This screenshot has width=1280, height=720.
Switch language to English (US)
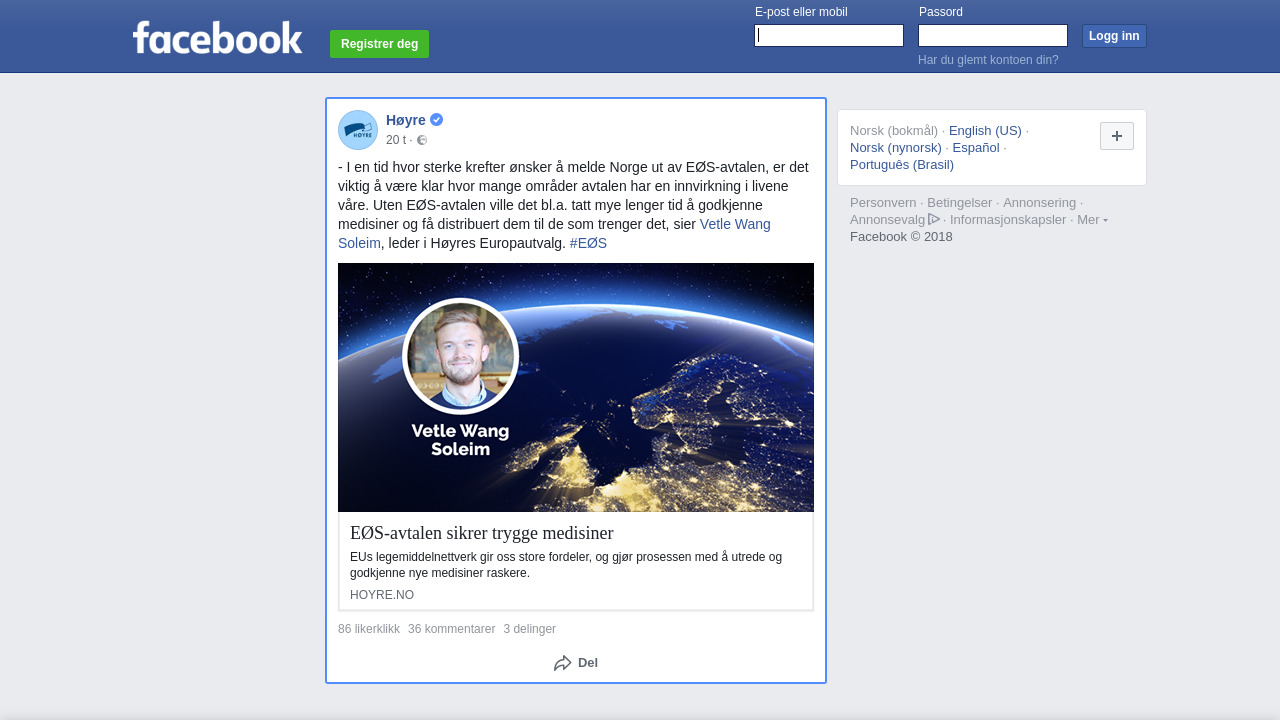(985, 130)
